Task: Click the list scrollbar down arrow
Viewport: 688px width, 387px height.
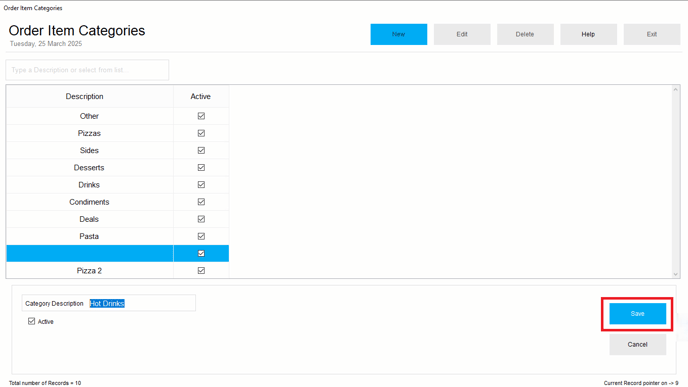Action: (675, 274)
